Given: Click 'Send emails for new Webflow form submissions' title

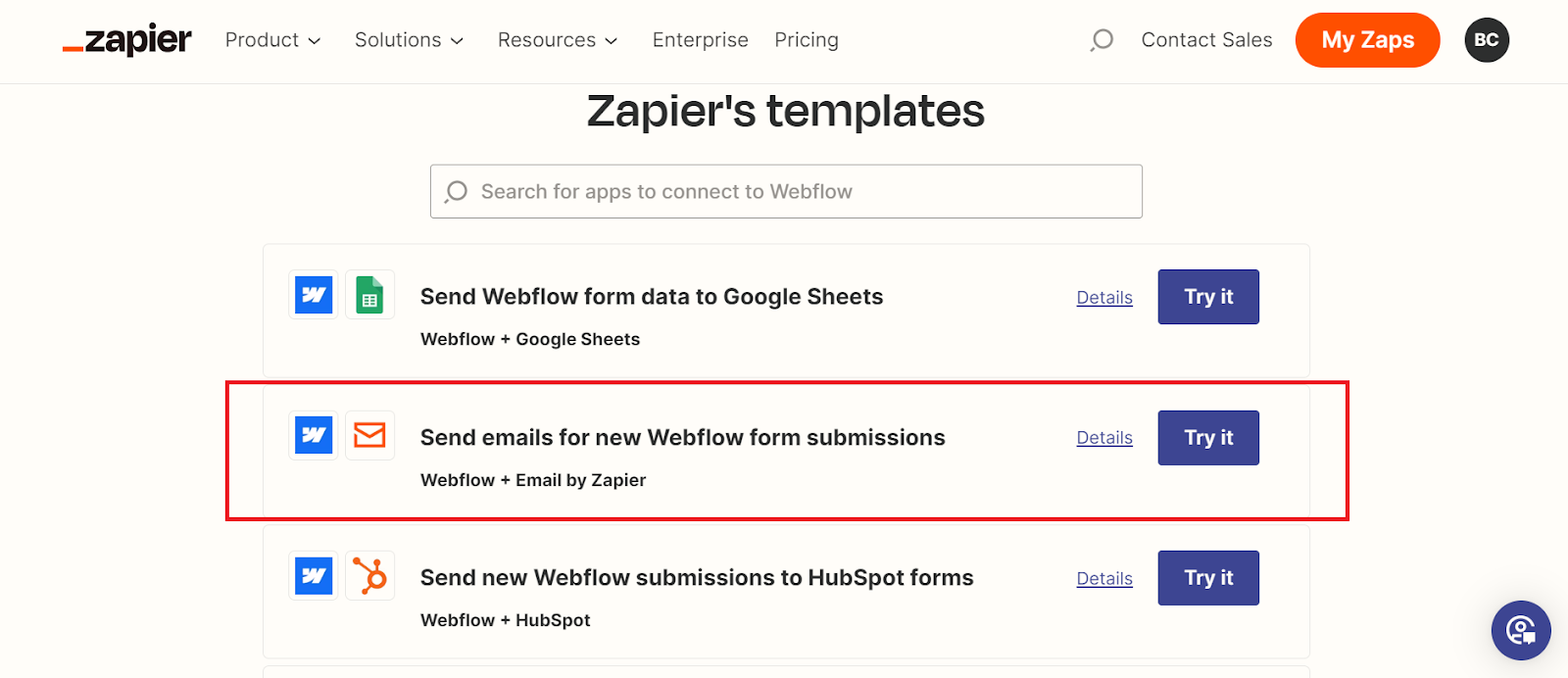Looking at the screenshot, I should 683,438.
